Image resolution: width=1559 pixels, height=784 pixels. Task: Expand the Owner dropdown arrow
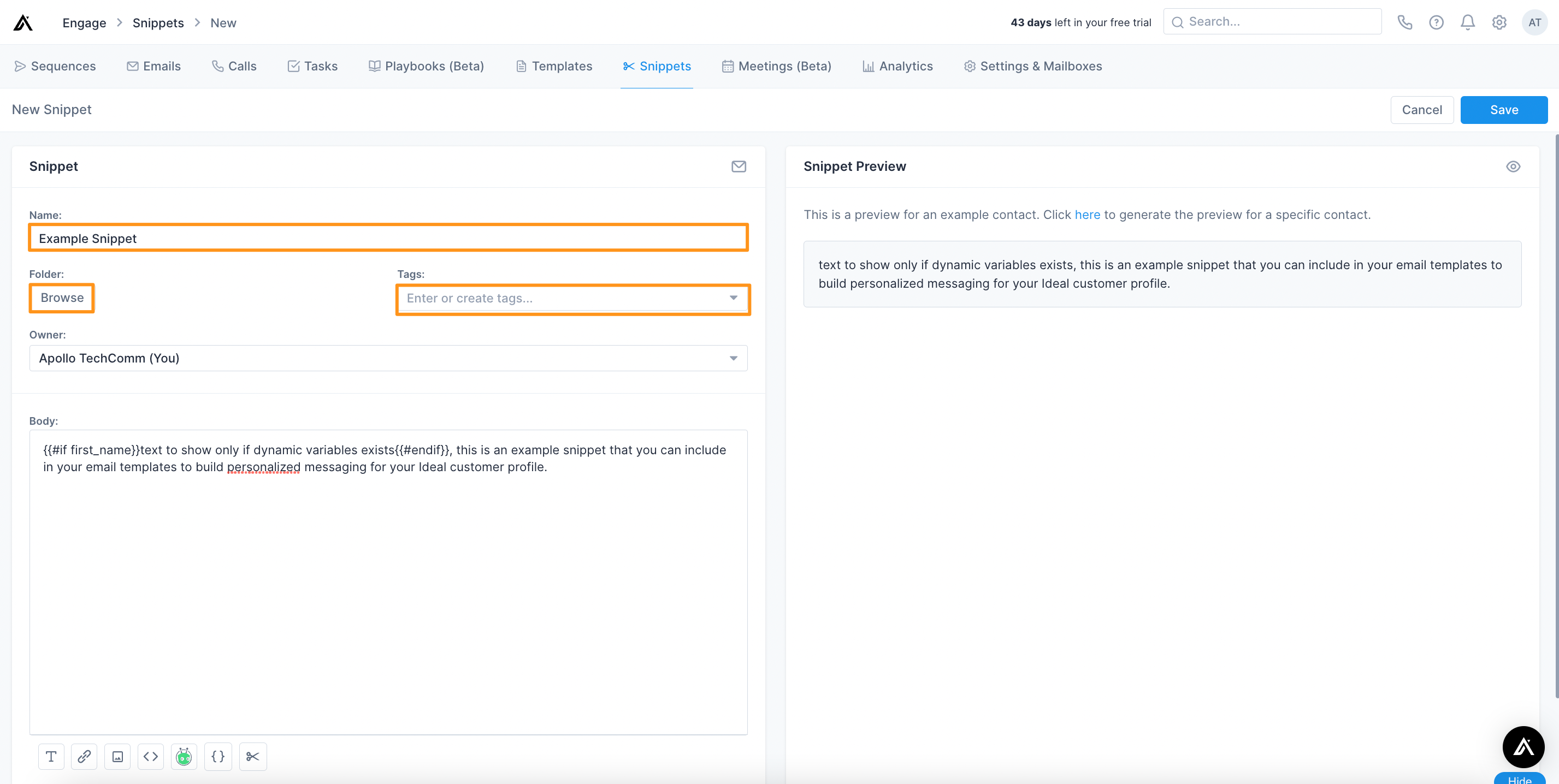click(x=734, y=358)
